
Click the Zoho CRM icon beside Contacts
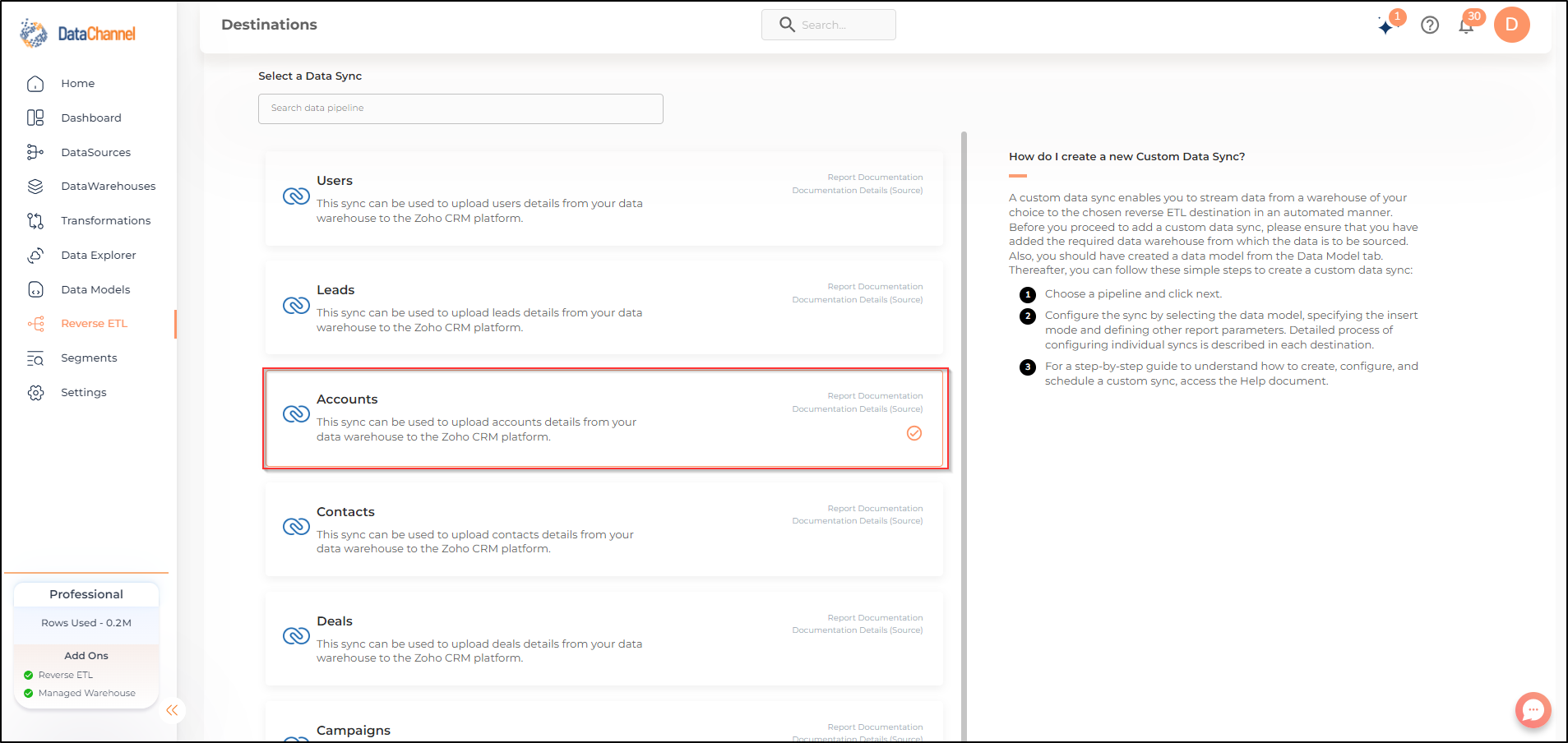(x=296, y=527)
